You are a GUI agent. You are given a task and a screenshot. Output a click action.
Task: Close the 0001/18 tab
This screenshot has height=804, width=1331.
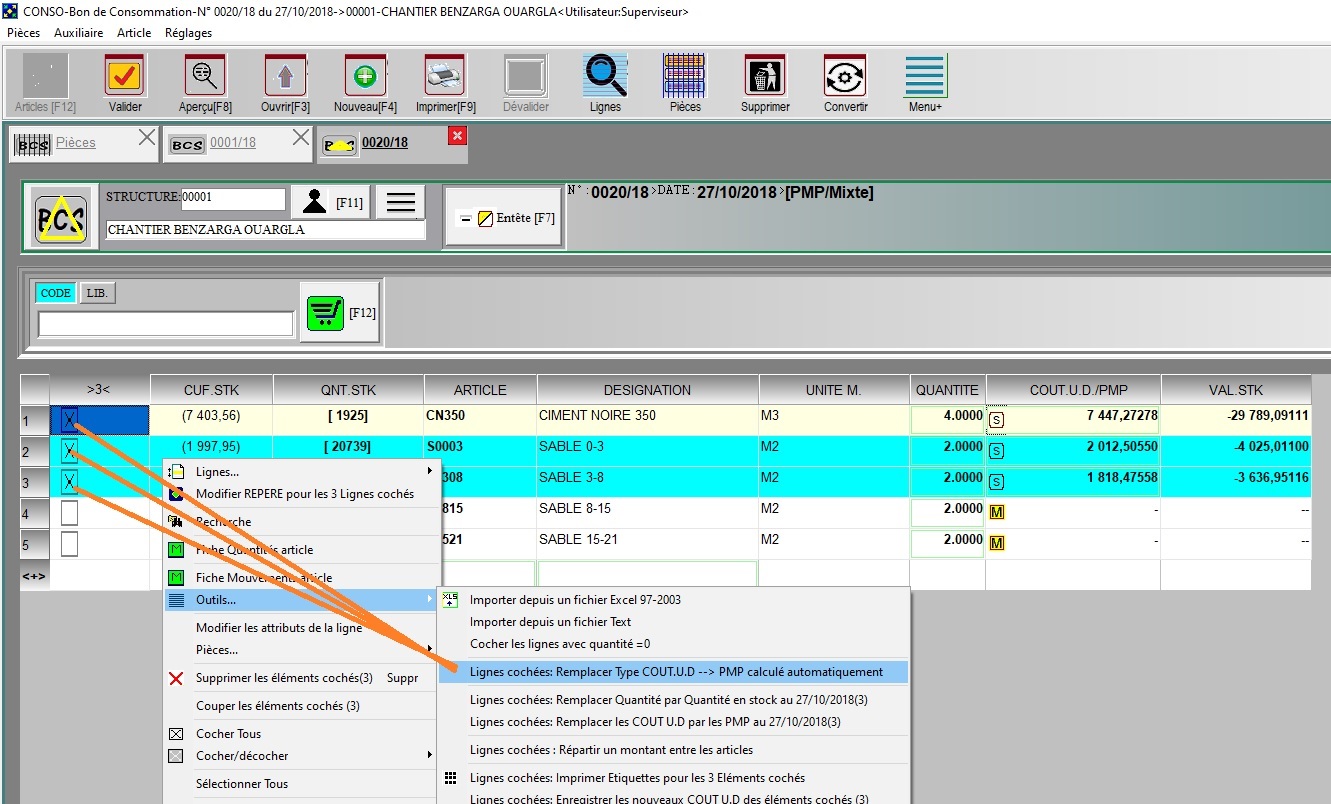click(x=301, y=138)
